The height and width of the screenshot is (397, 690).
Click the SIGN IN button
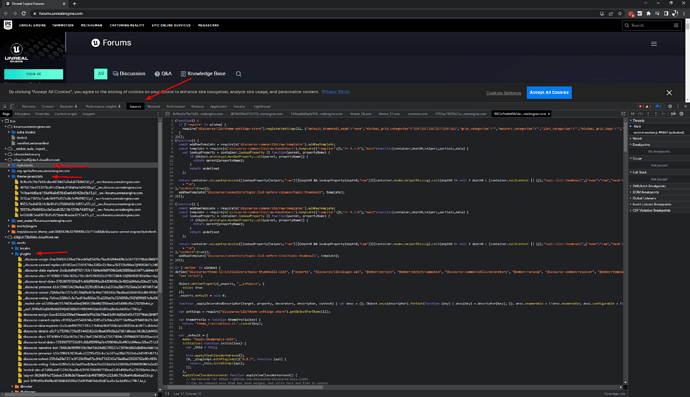[x=33, y=74]
